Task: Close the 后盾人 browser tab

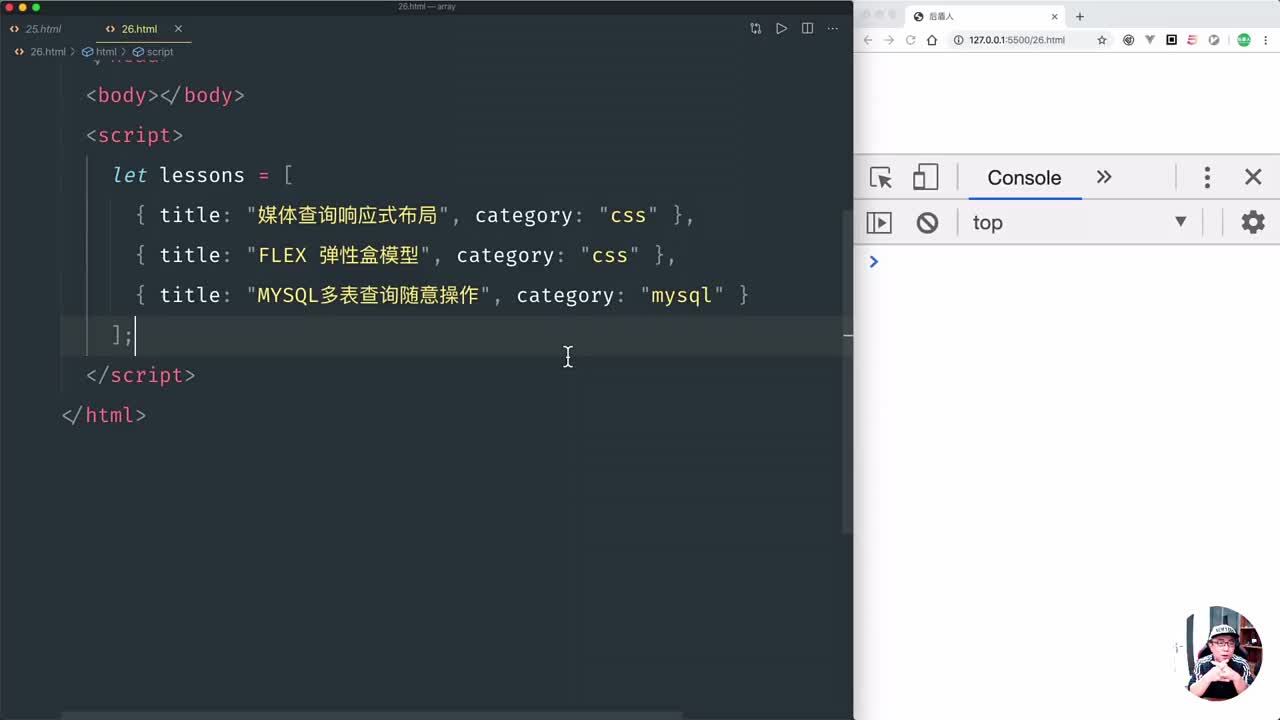Action: [1054, 16]
